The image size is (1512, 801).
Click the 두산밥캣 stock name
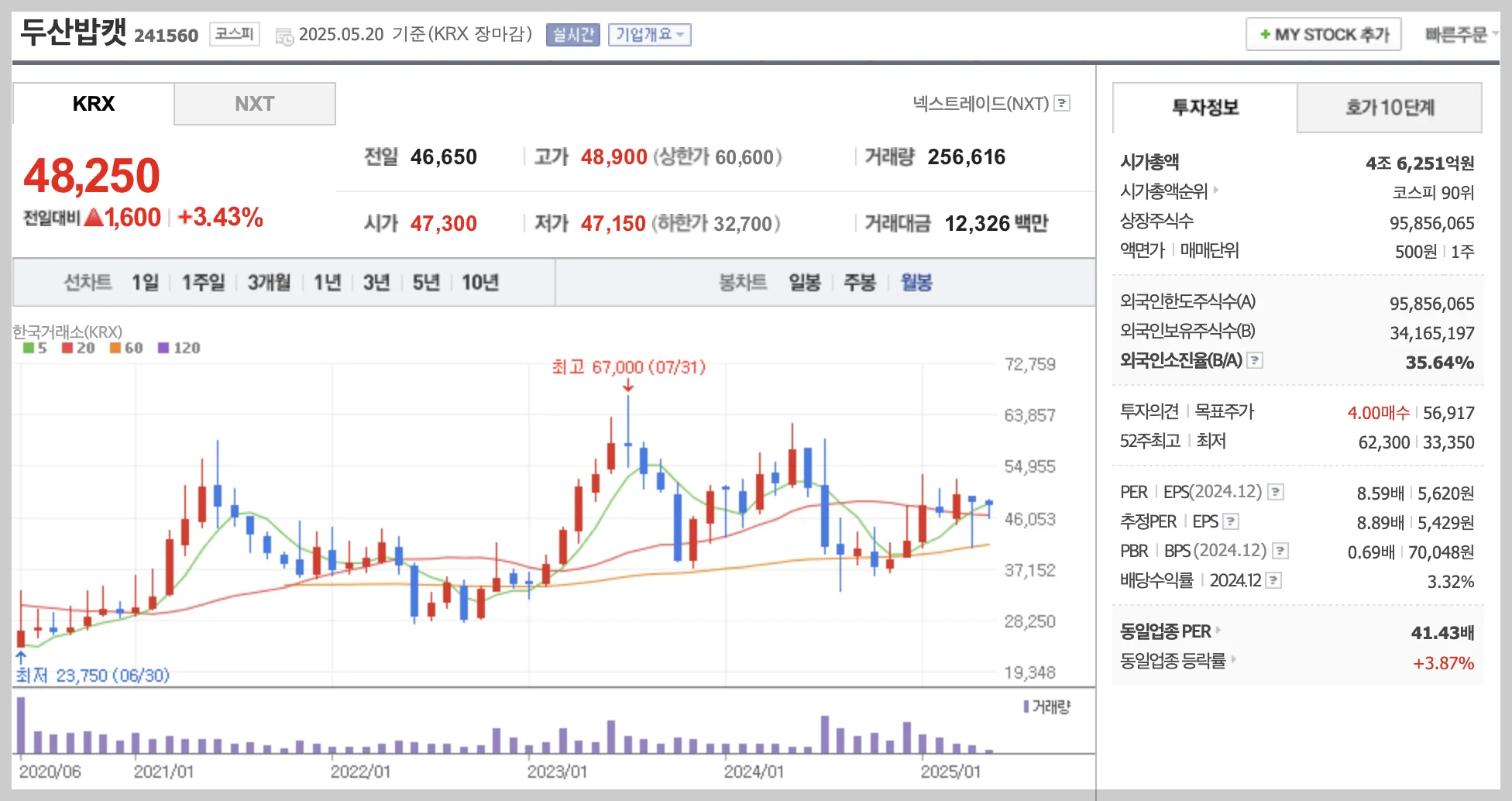tap(74, 33)
